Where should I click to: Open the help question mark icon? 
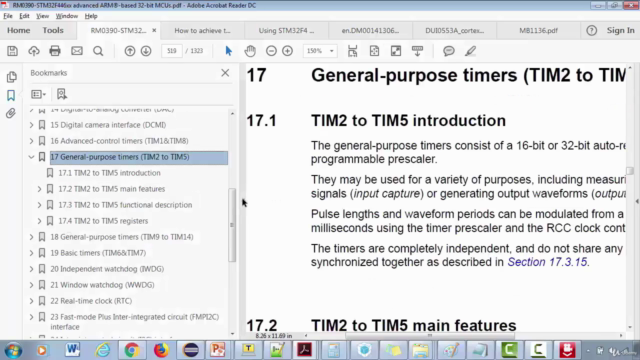[591, 31]
